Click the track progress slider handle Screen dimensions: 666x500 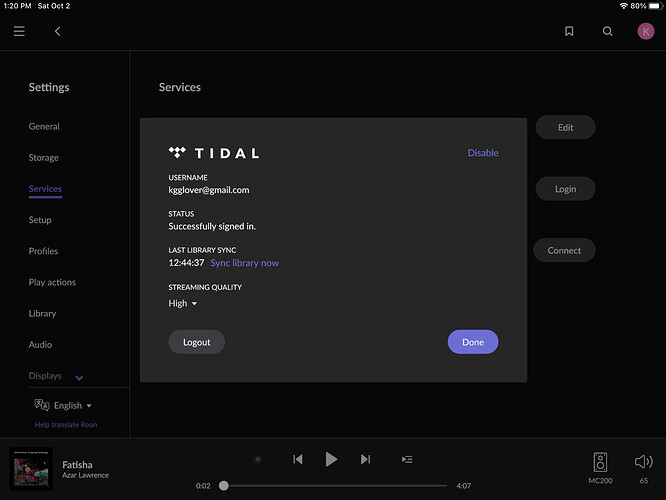tap(224, 486)
